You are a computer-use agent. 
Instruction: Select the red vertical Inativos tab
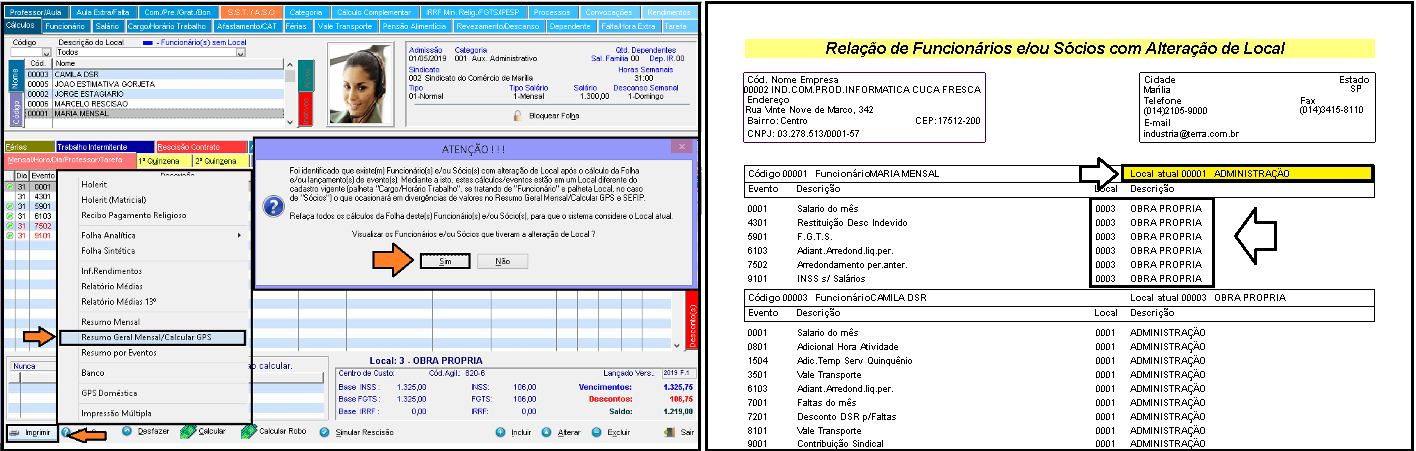click(x=307, y=111)
